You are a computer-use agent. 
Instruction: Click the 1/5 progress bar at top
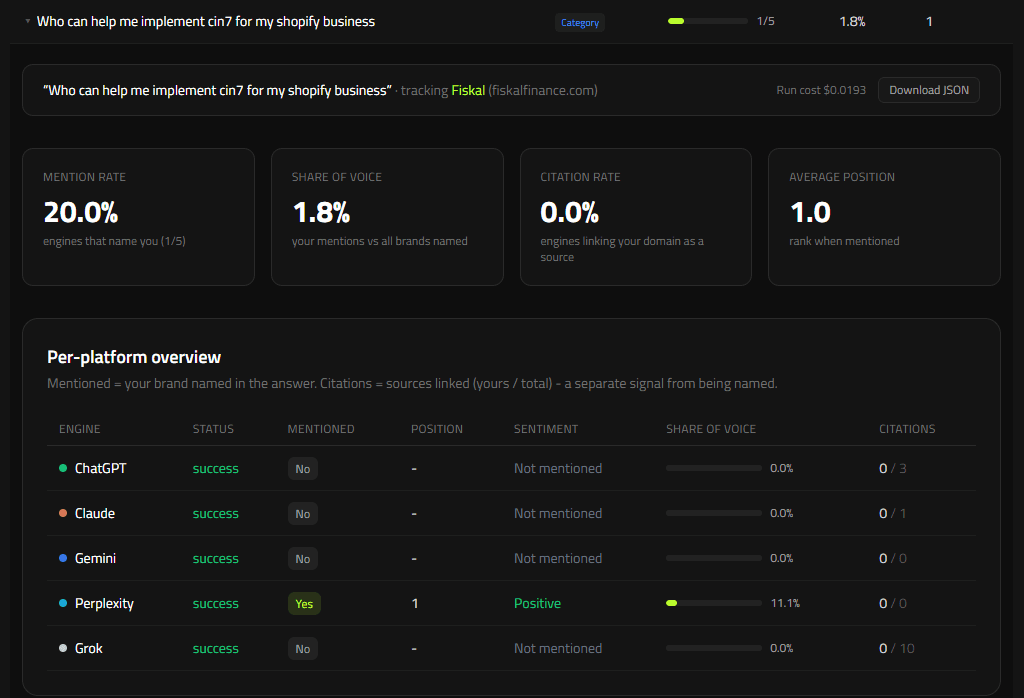[x=707, y=22]
